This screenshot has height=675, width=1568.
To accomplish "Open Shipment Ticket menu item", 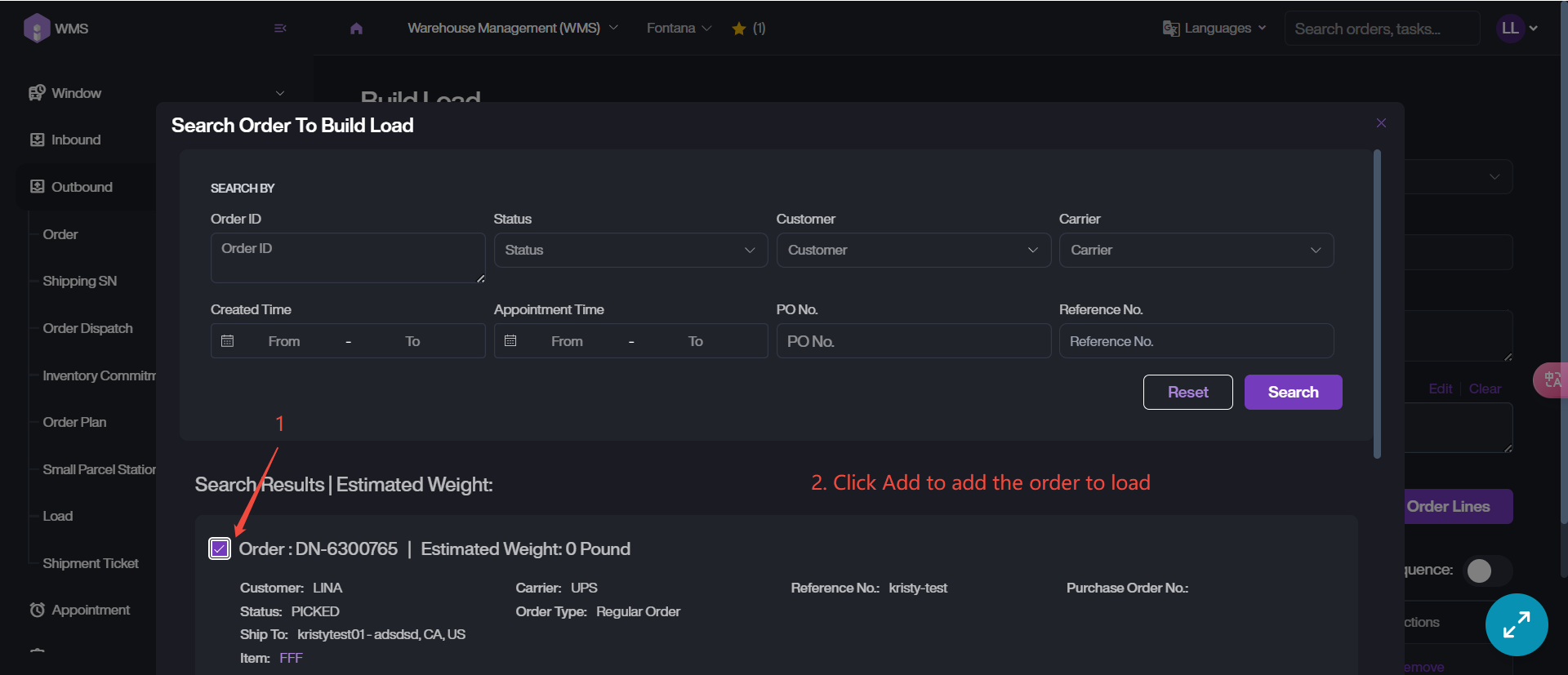I will [91, 563].
